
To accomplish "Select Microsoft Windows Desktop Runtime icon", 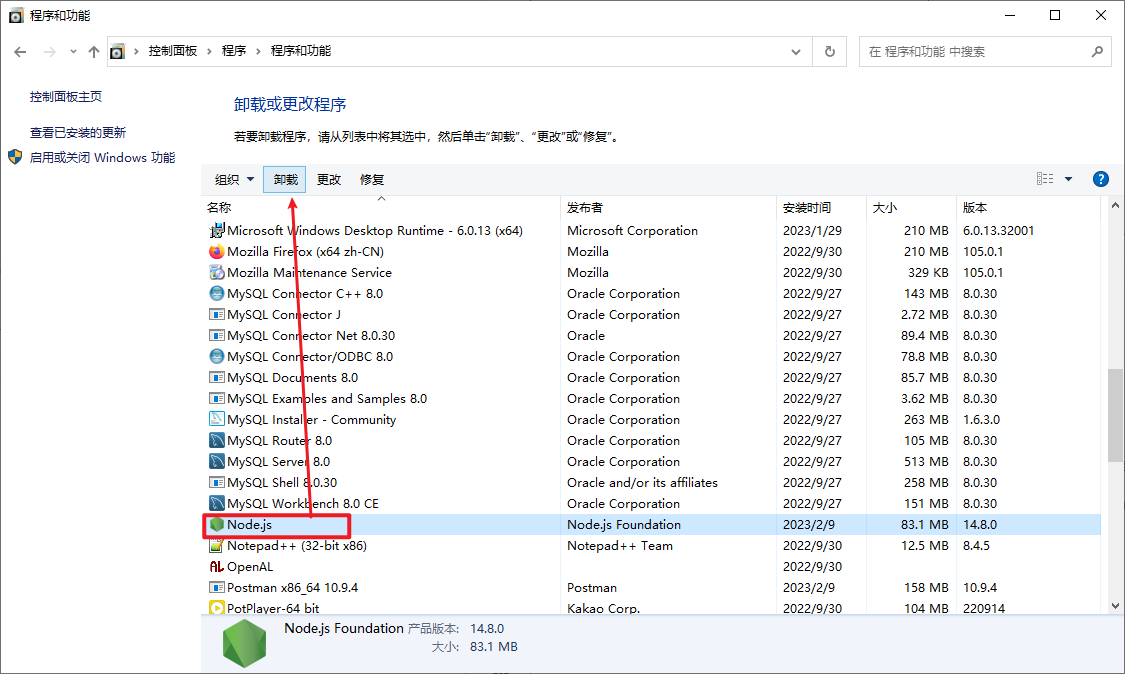I will pyautogui.click(x=217, y=230).
